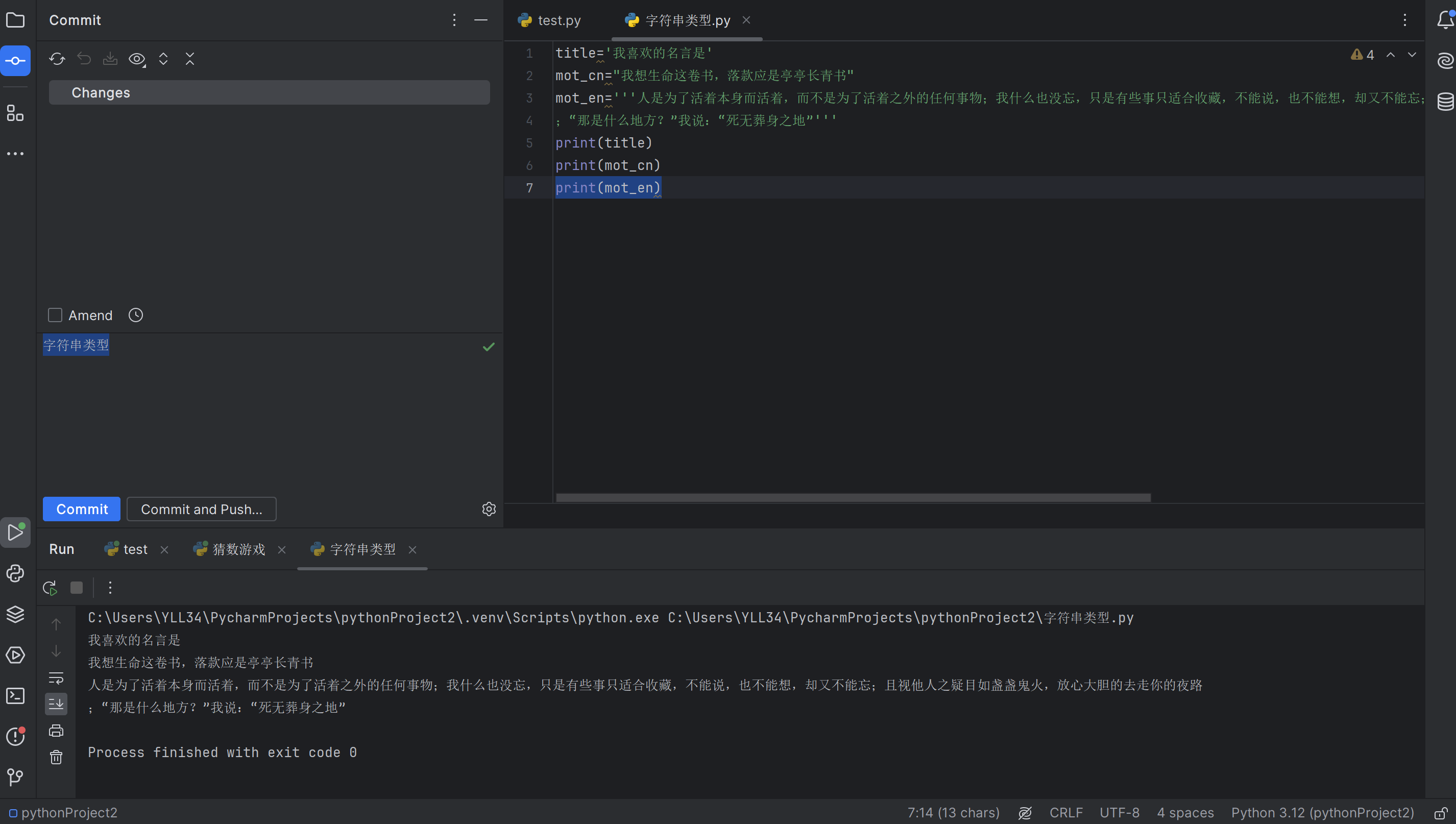Open Python 3.12 interpreter selector
1456x824 pixels.
click(1322, 813)
